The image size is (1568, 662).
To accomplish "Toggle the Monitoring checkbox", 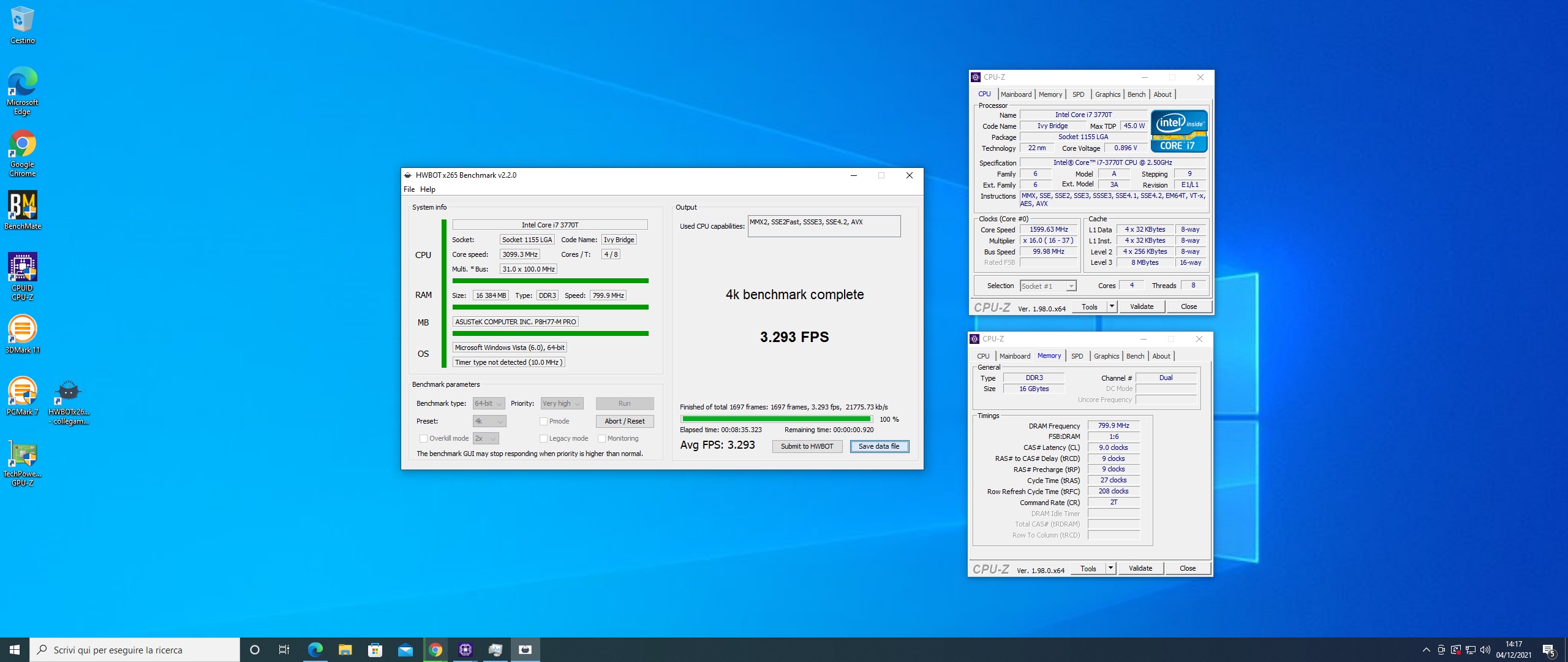I will 601,438.
